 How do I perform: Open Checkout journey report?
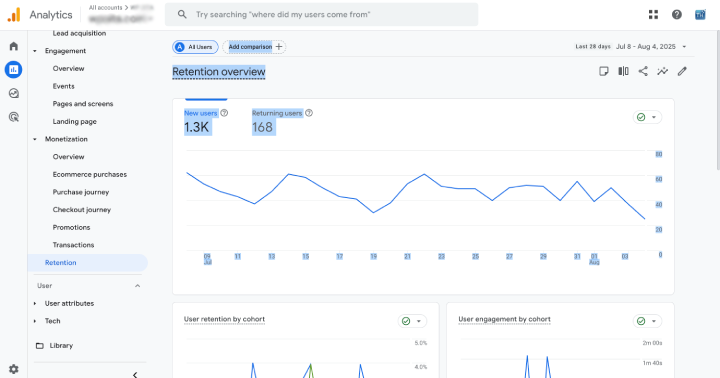pos(82,210)
